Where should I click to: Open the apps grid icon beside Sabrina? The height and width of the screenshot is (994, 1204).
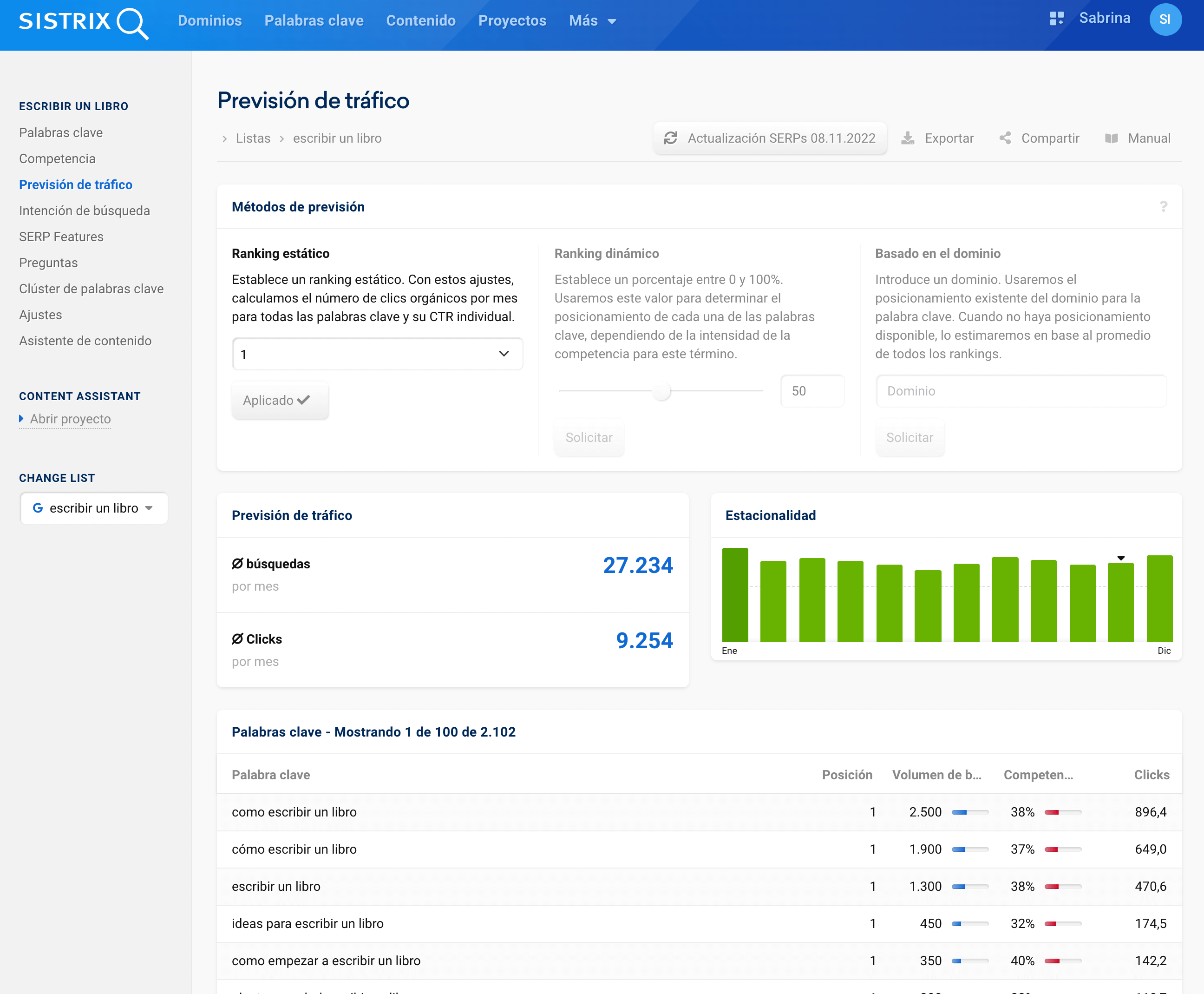coord(1056,18)
